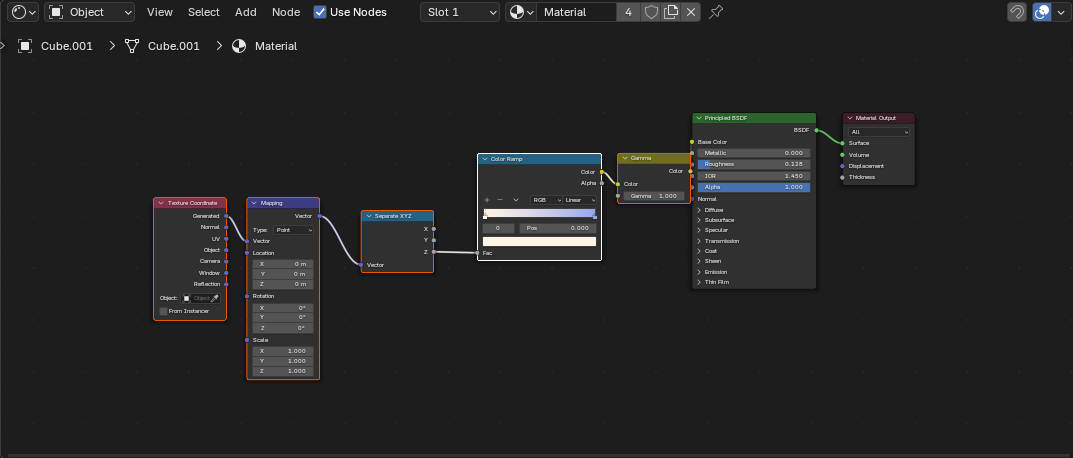Toggle the Use Nodes checkbox
Viewport: 1073px width, 458px height.
pos(320,12)
